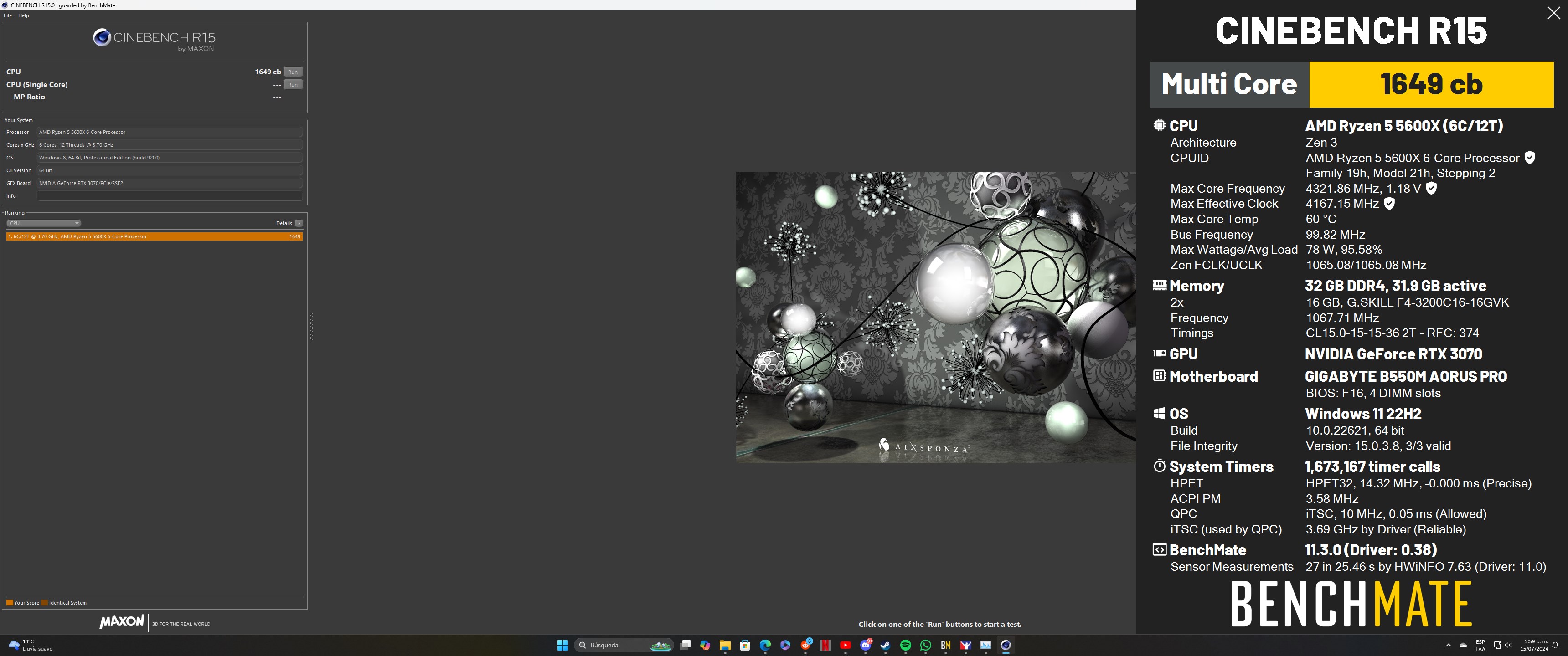This screenshot has width=1568, height=656.
Task: Open volume control in system tray
Action: point(1508,645)
